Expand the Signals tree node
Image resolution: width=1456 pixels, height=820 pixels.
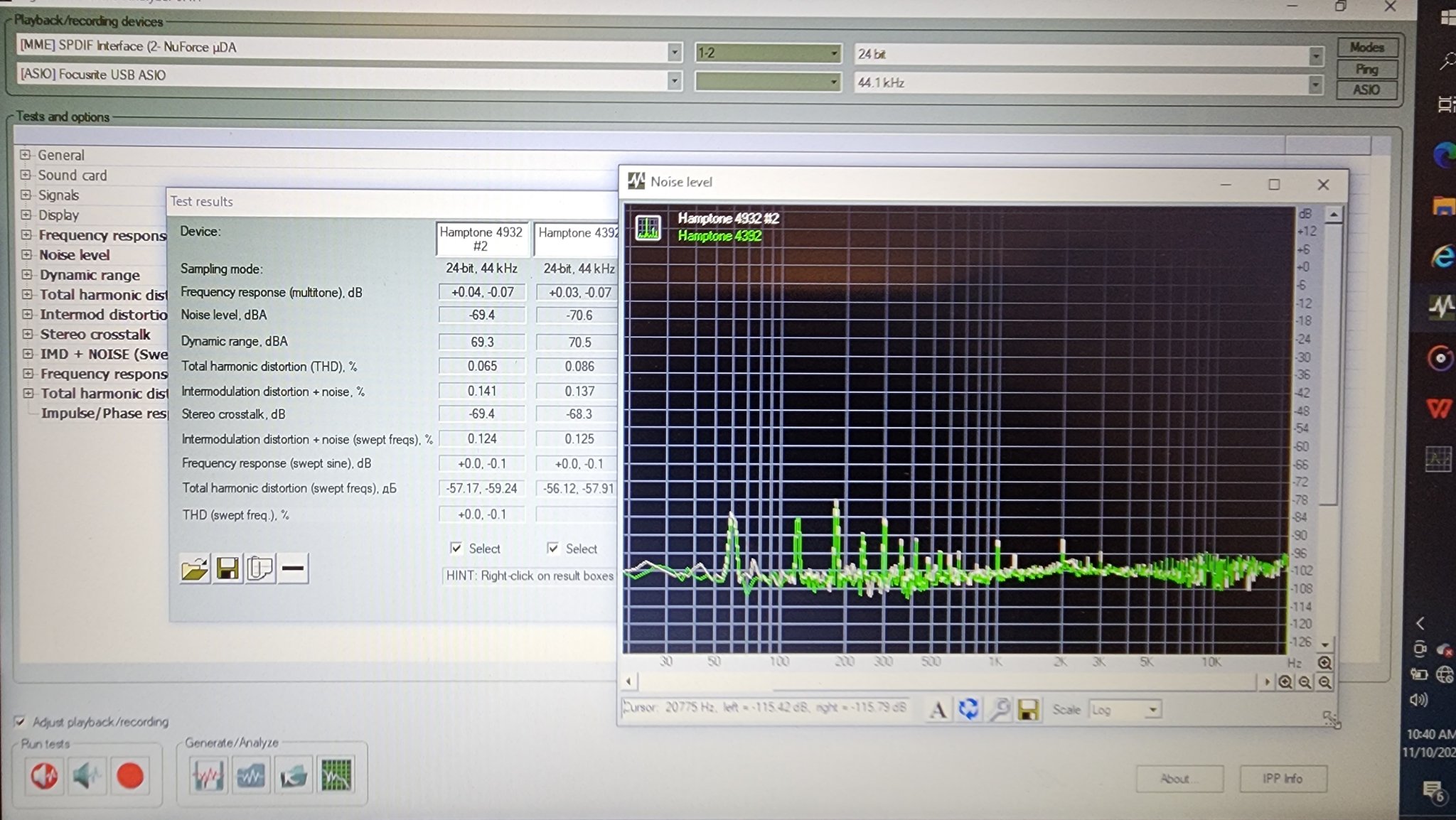tap(26, 194)
